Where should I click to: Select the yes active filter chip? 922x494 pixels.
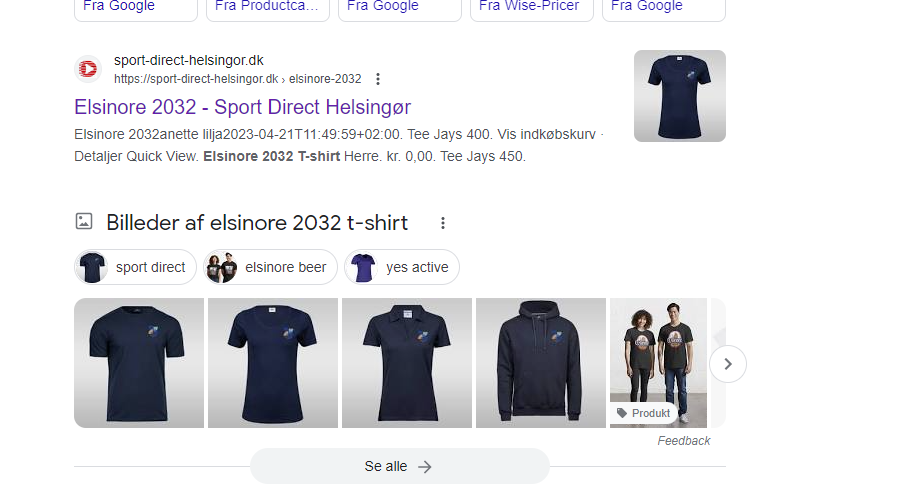tap(402, 267)
